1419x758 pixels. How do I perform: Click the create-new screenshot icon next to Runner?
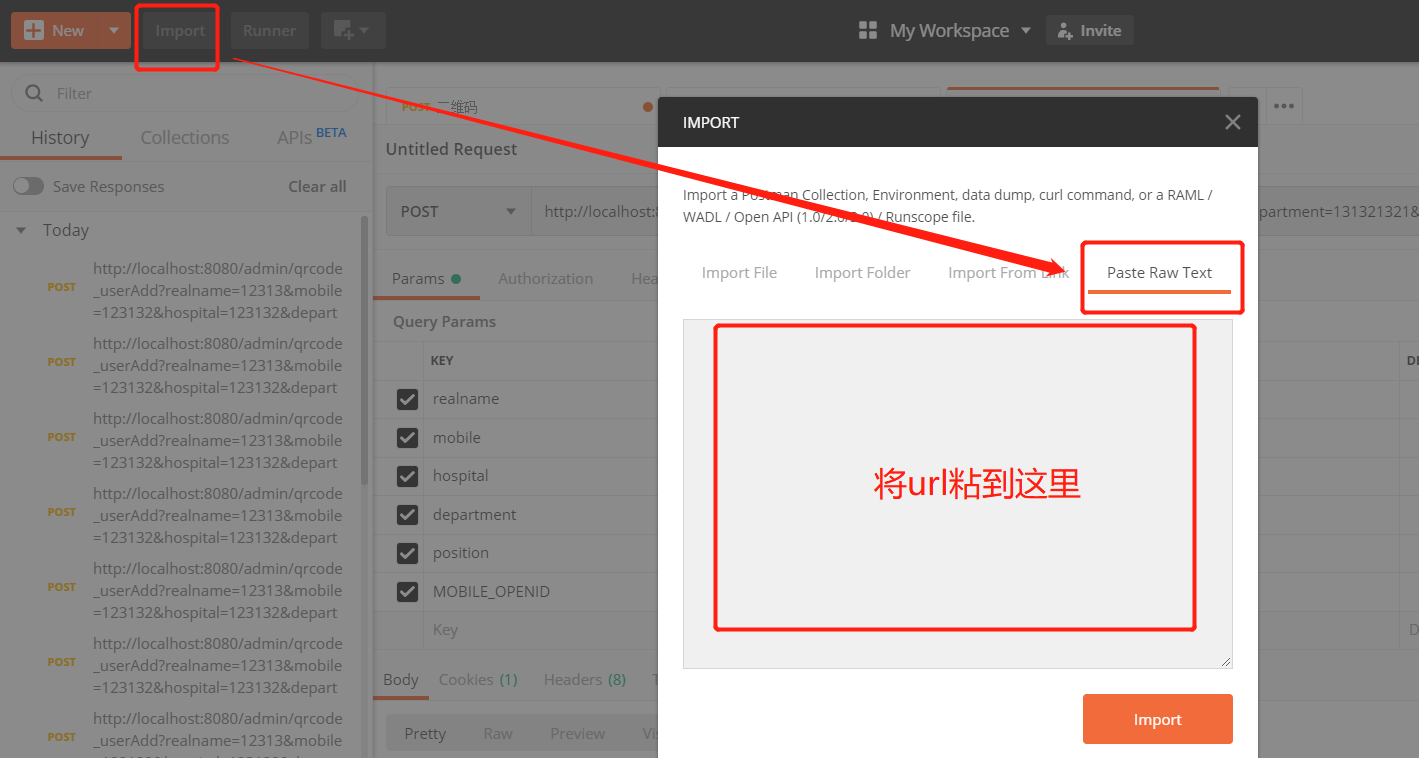(x=344, y=29)
